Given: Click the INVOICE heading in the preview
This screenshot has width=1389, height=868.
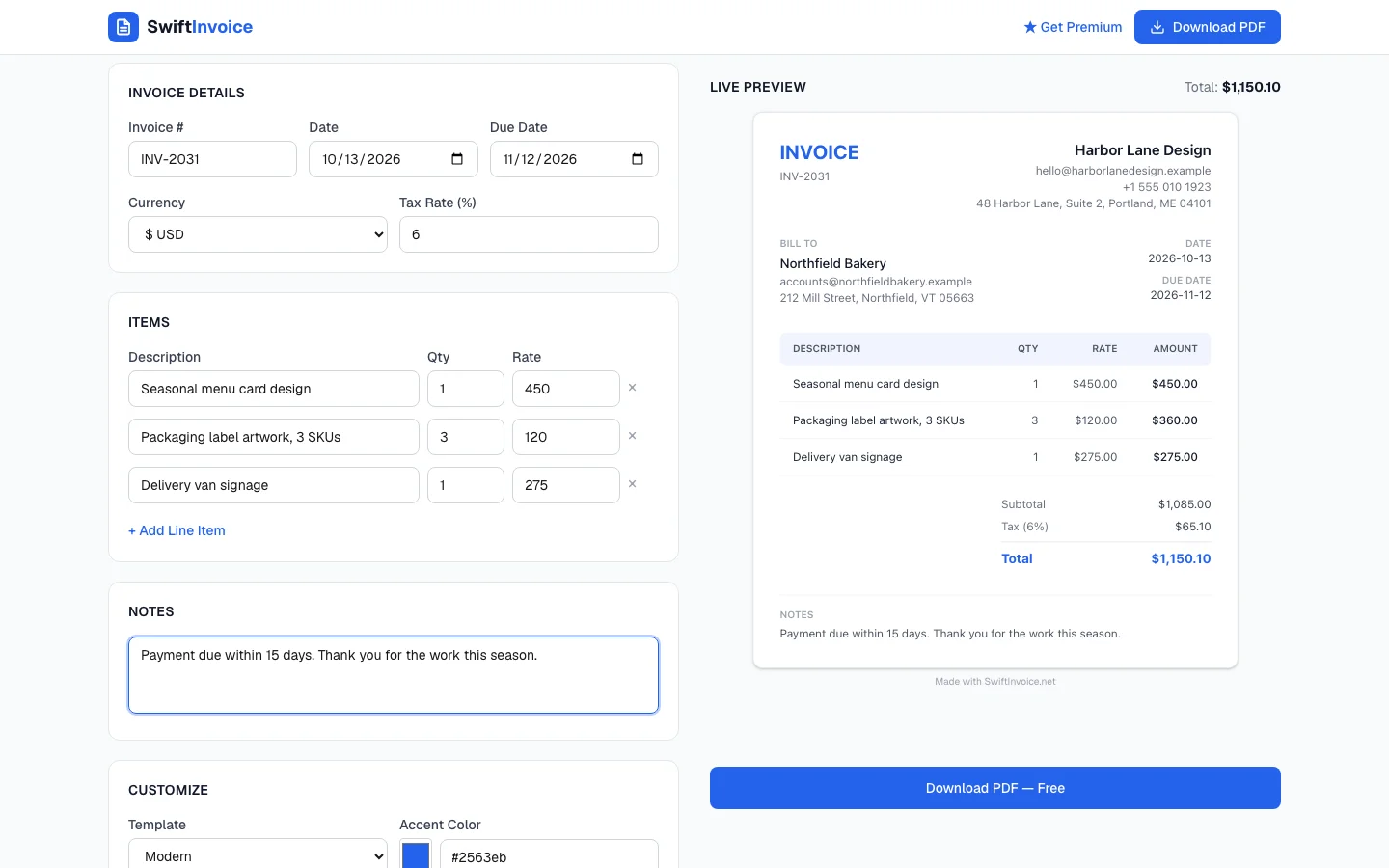Looking at the screenshot, I should pos(819,152).
